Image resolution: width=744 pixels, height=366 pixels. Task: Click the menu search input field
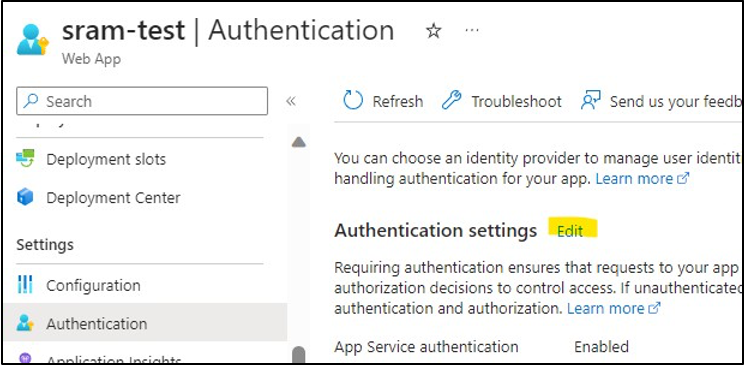pos(142,101)
